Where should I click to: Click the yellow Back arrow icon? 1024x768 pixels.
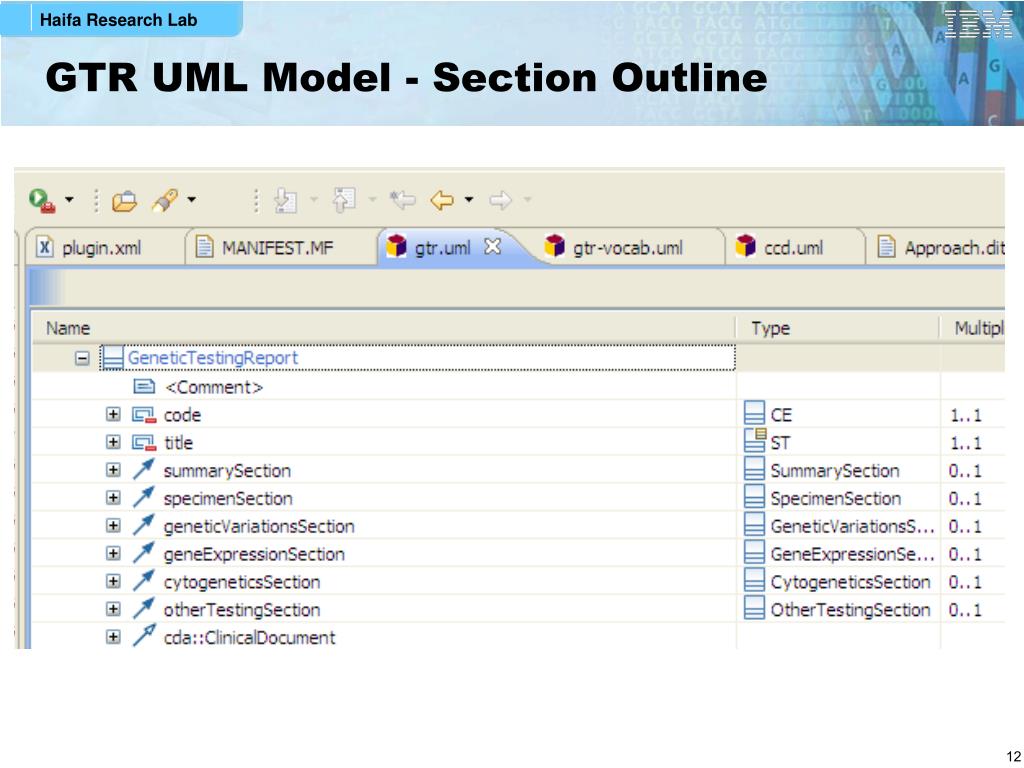coord(442,200)
